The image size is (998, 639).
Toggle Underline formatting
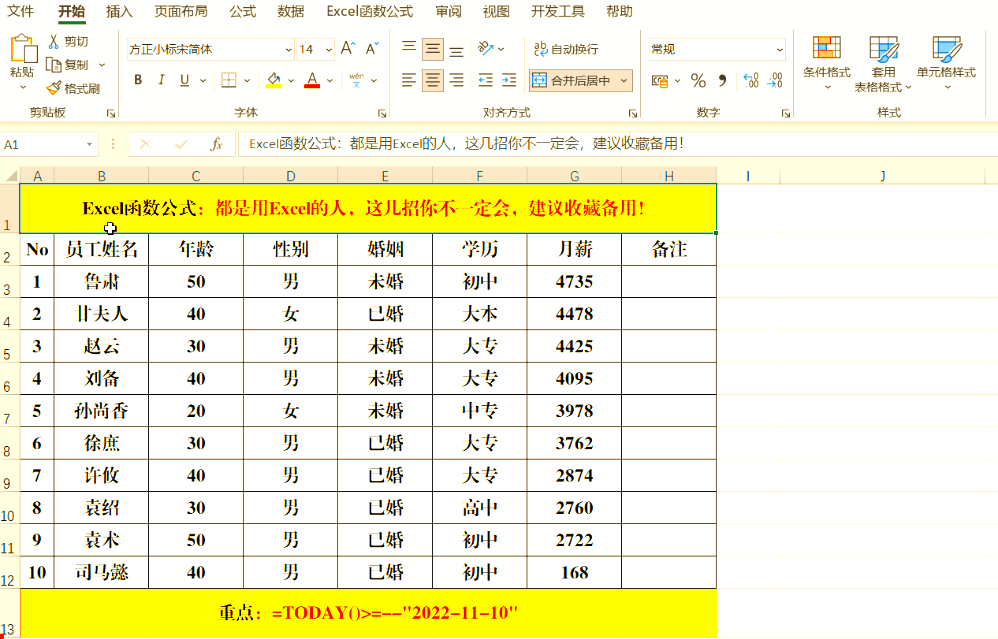coord(185,80)
